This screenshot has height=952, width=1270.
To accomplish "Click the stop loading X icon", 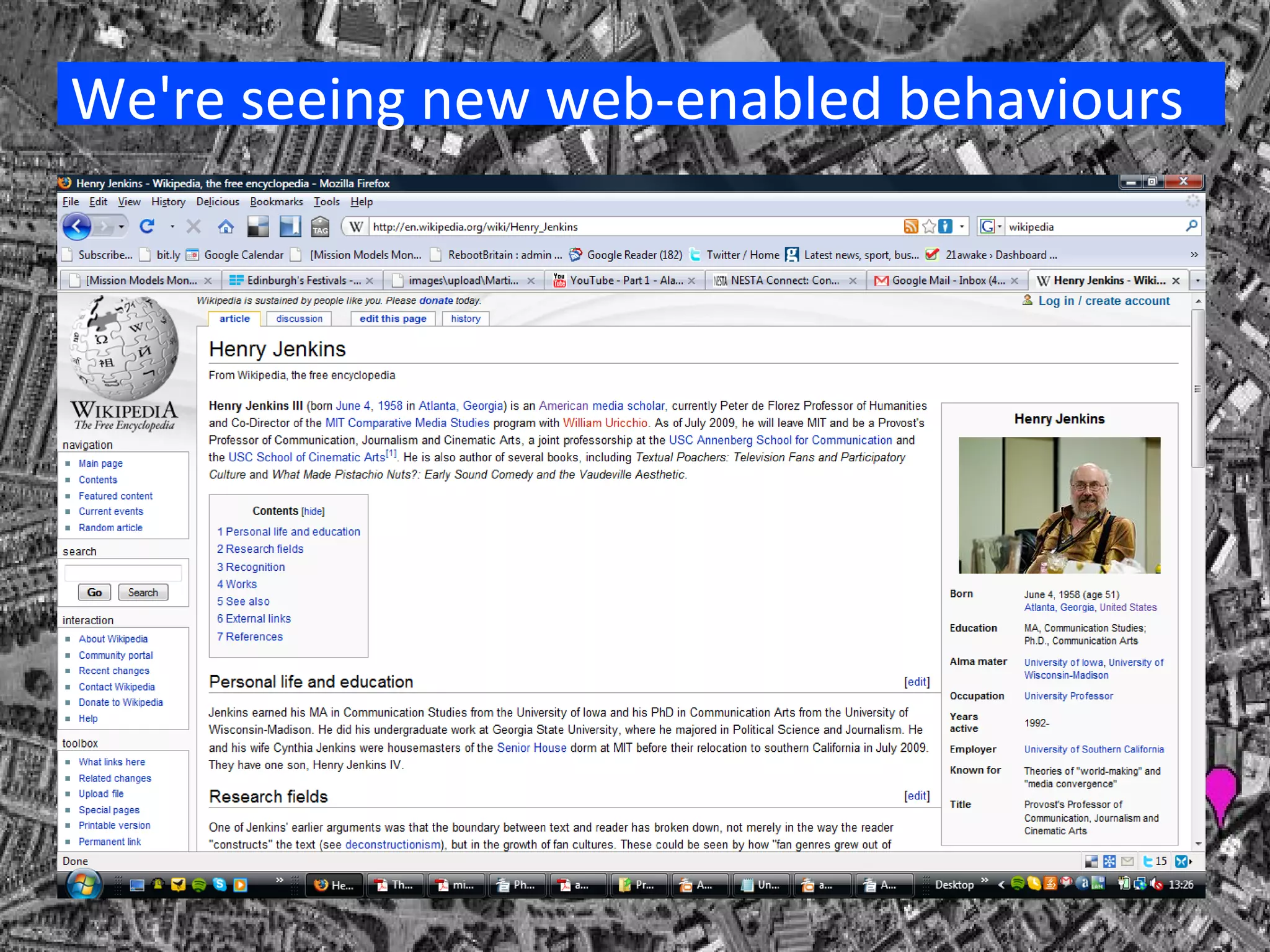I will click(193, 227).
